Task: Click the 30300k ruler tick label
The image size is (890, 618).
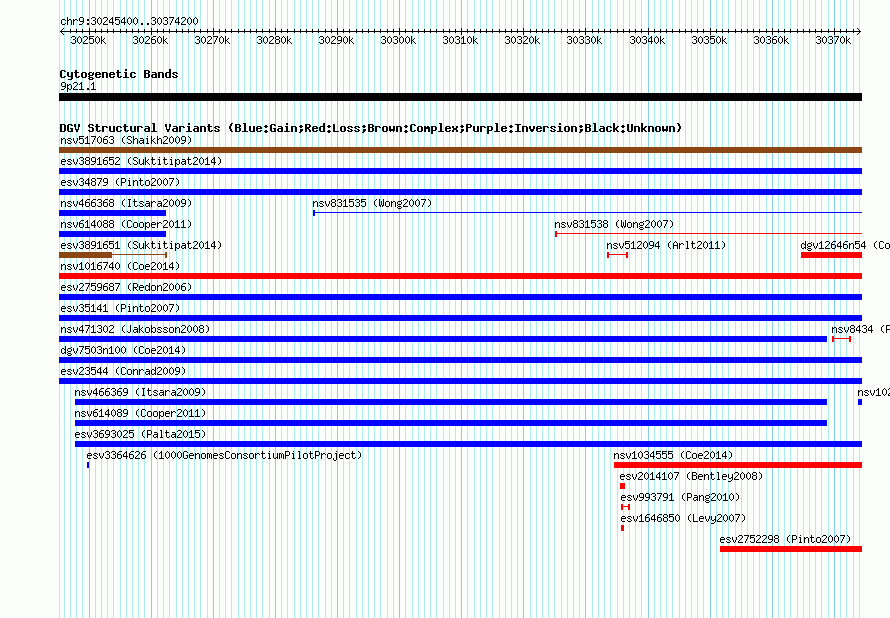Action: click(x=398, y=40)
